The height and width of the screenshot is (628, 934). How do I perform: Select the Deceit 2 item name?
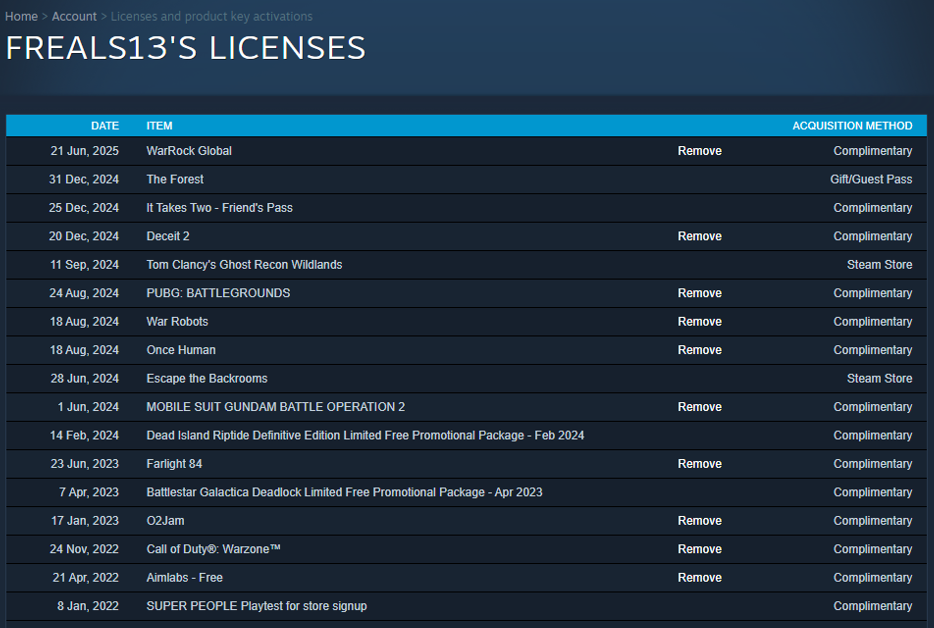click(x=167, y=236)
